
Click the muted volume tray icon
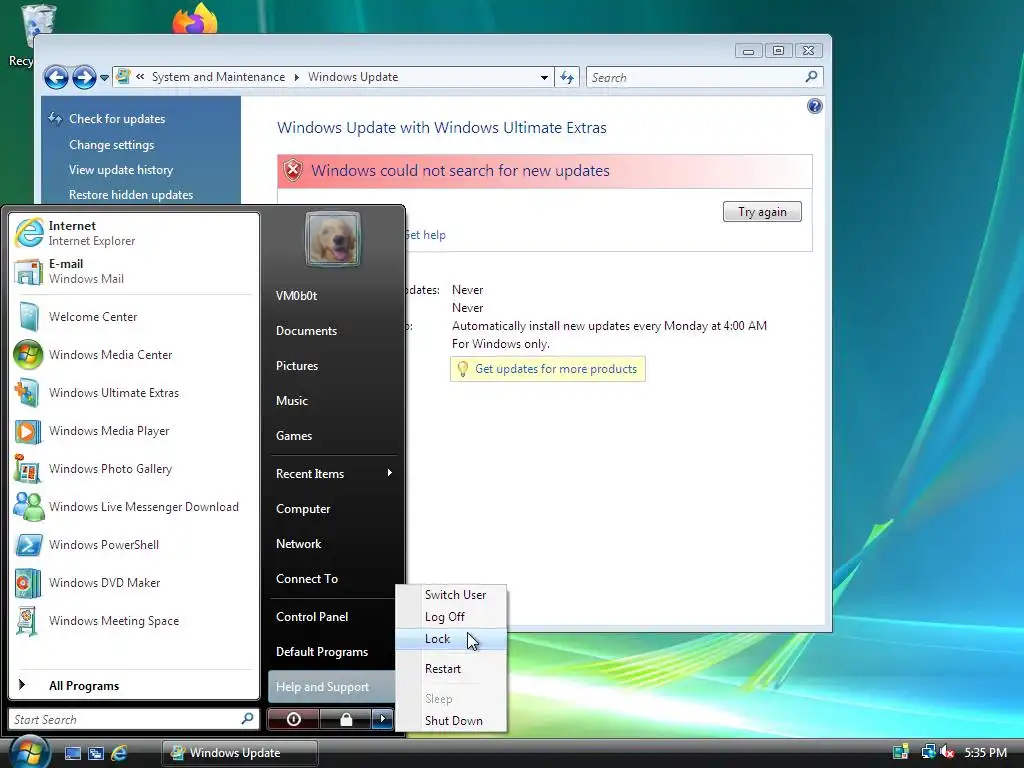click(x=947, y=752)
